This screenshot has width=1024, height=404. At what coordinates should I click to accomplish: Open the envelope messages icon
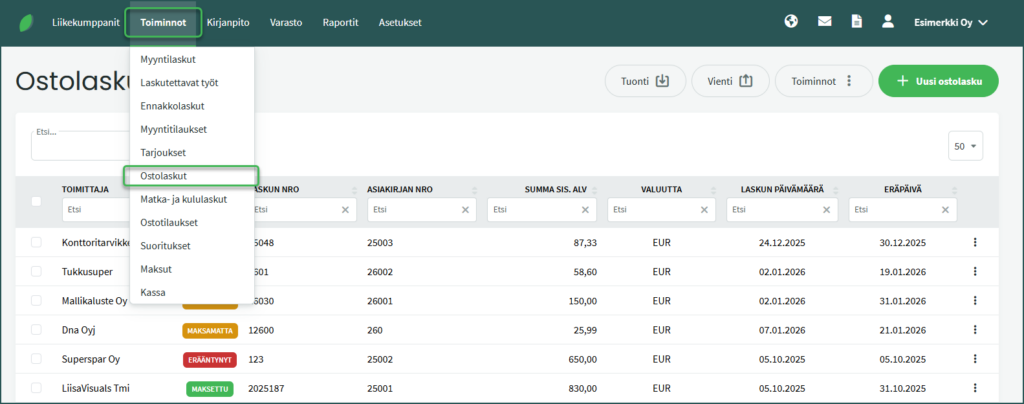pyautogui.click(x=824, y=21)
